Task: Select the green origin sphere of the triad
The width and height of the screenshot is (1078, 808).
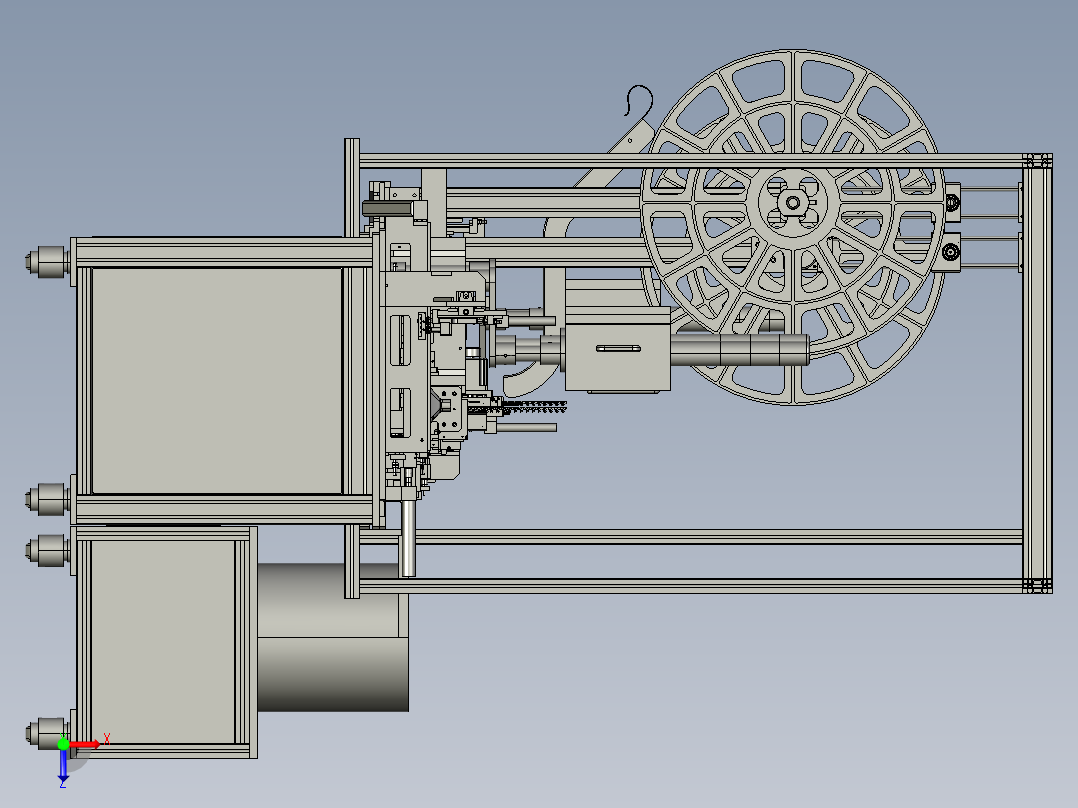Action: tap(63, 743)
